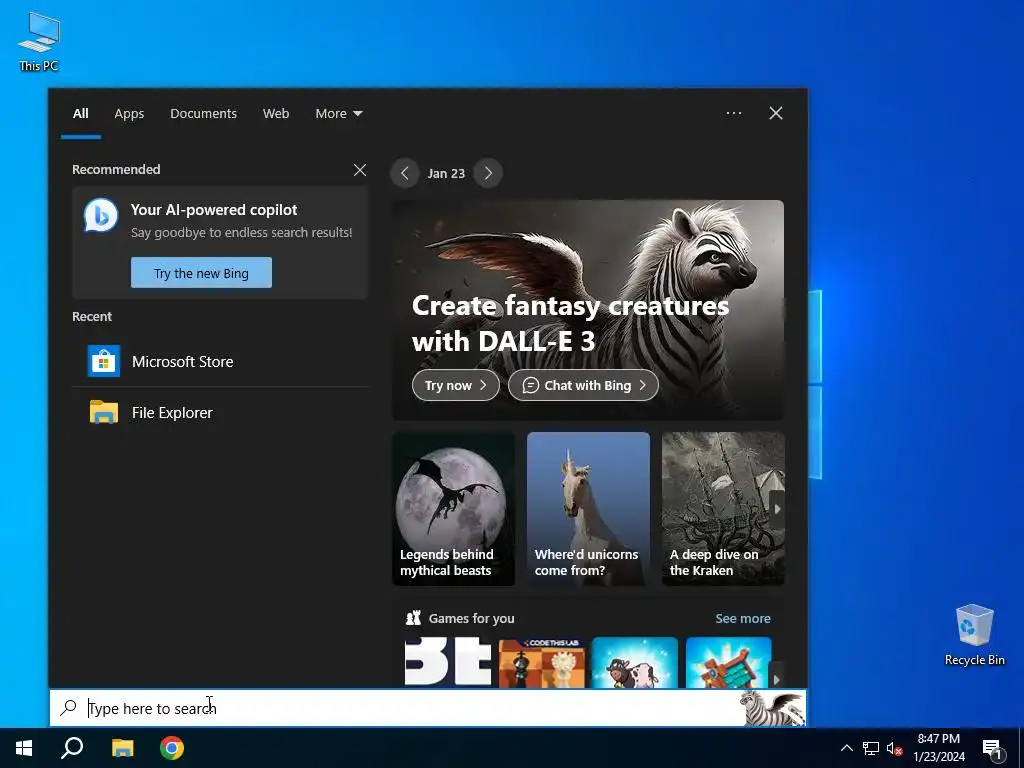Image resolution: width=1024 pixels, height=768 pixels.
Task: Switch to the Apps tab
Action: (129, 114)
